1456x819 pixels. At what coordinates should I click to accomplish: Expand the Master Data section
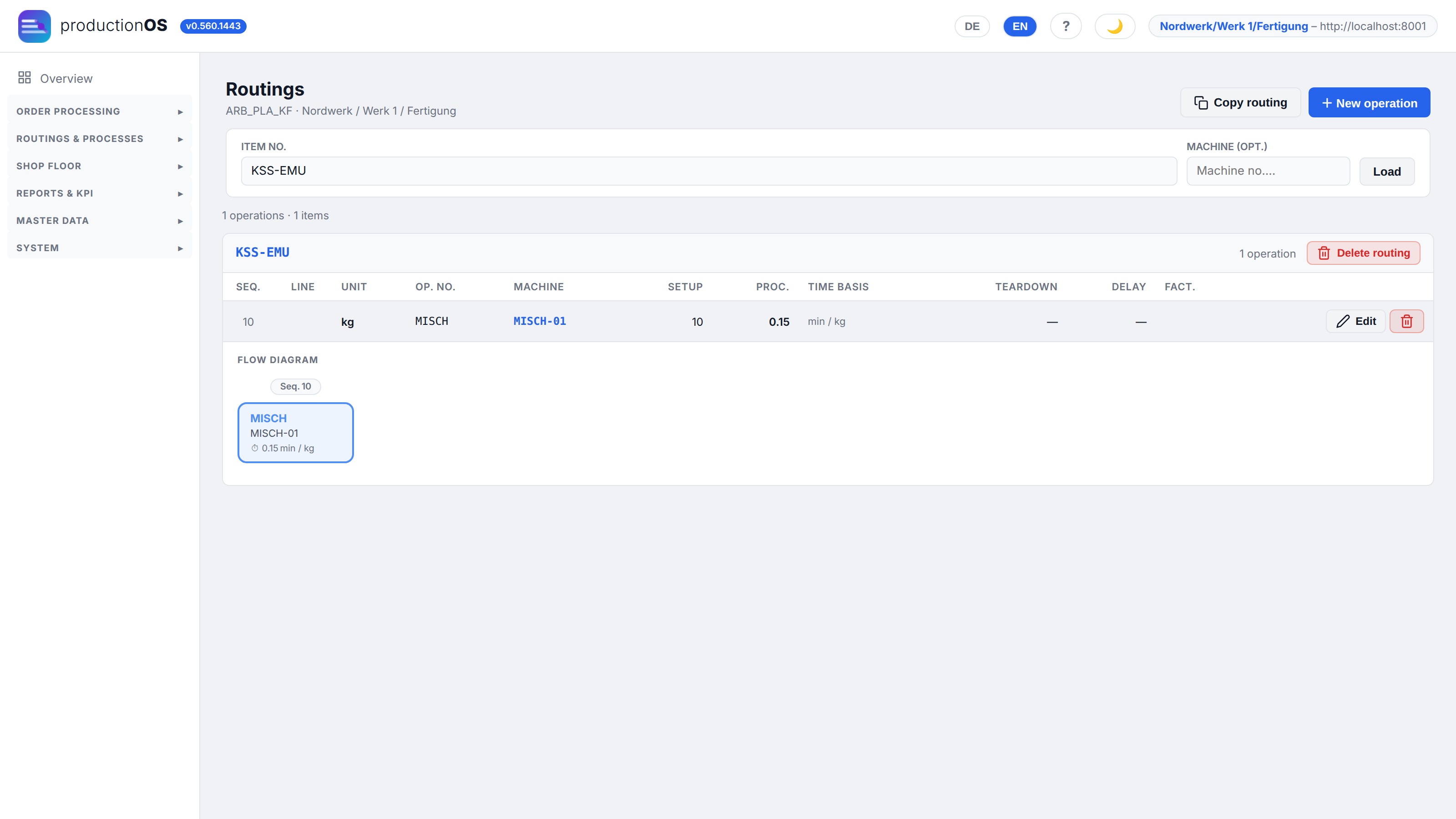click(x=100, y=220)
